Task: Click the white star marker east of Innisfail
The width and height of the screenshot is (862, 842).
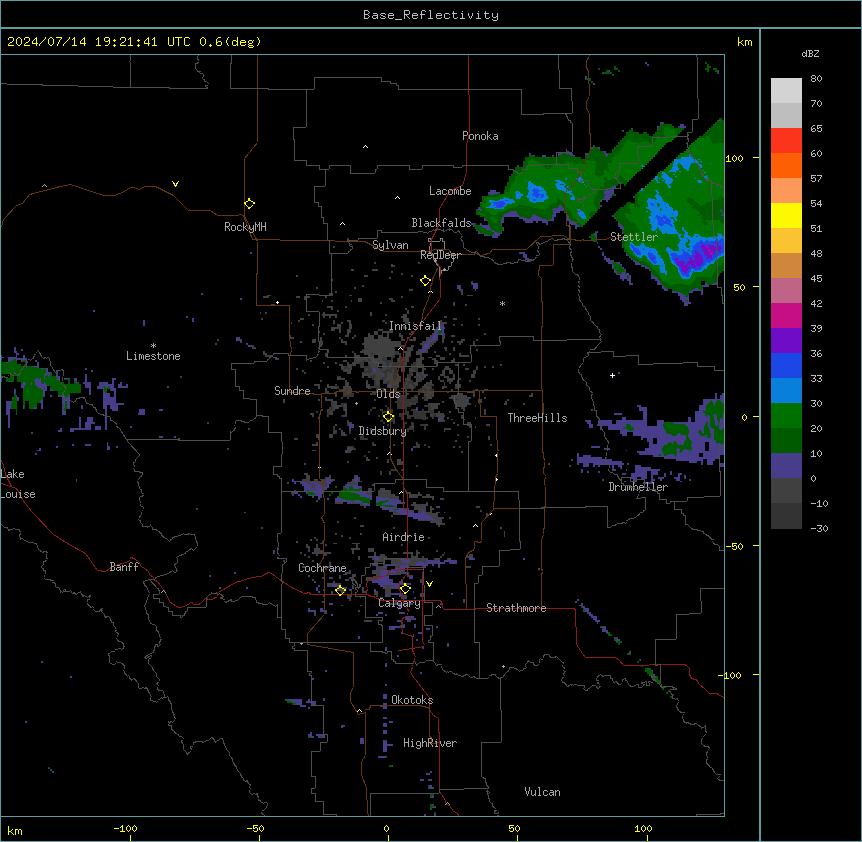Action: click(502, 303)
